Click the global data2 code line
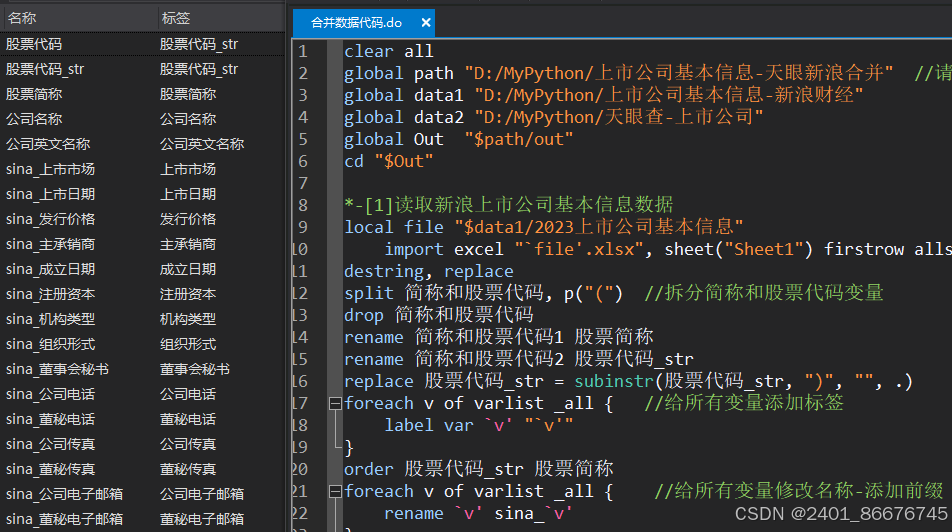This screenshot has width=952, height=532. pyautogui.click(x=554, y=117)
